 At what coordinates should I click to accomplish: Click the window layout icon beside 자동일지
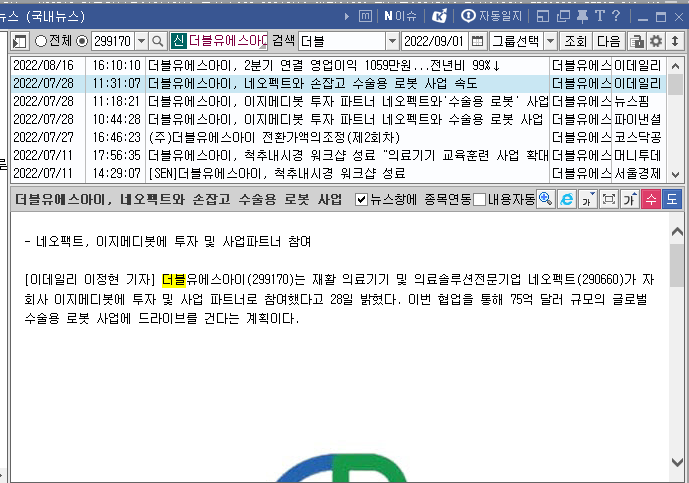543,17
